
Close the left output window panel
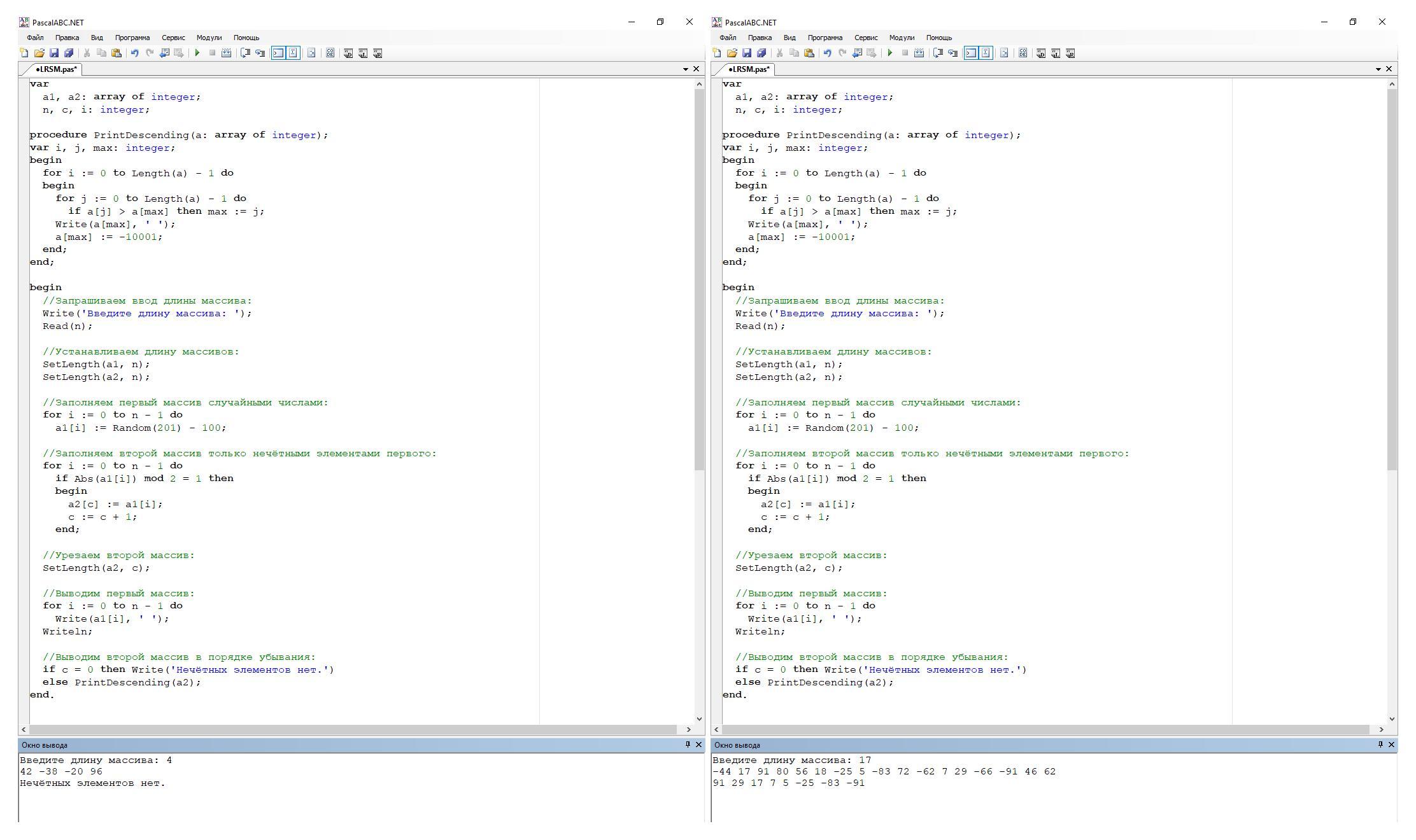pyautogui.click(x=698, y=745)
